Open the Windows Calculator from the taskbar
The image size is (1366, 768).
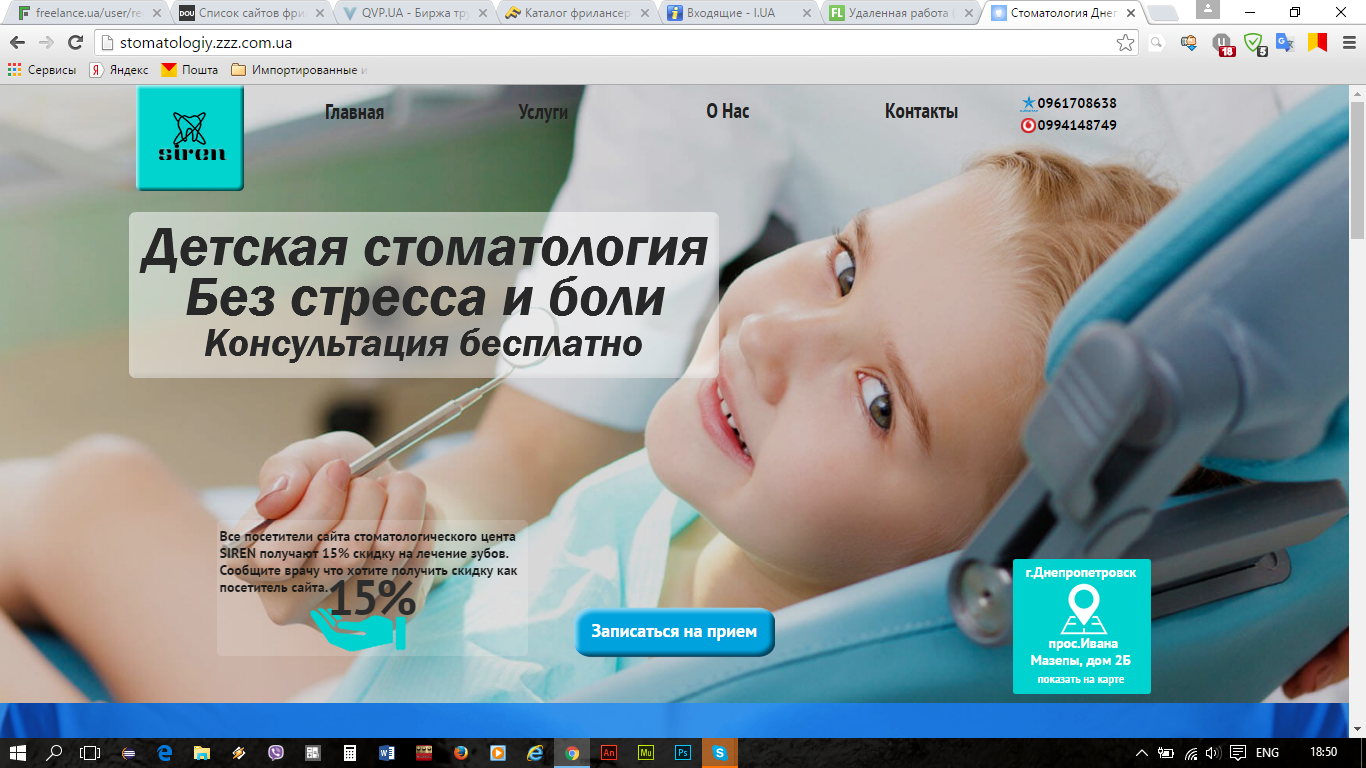coord(350,752)
